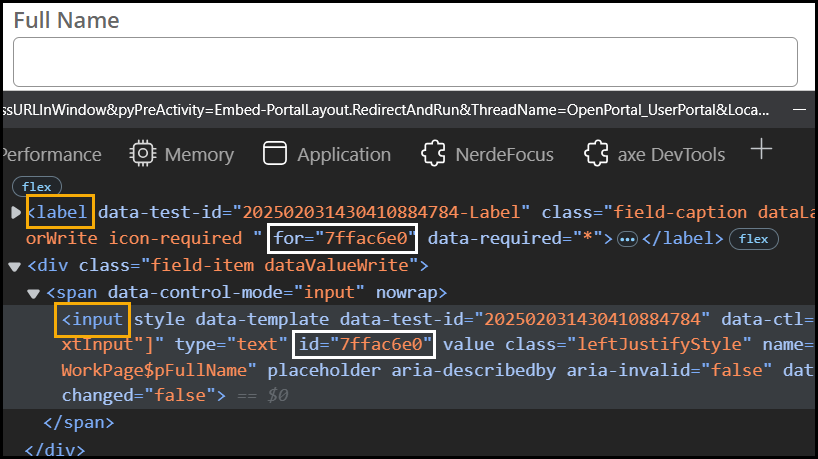Click the plus icon for more tools
This screenshot has width=818, height=459.
click(762, 150)
